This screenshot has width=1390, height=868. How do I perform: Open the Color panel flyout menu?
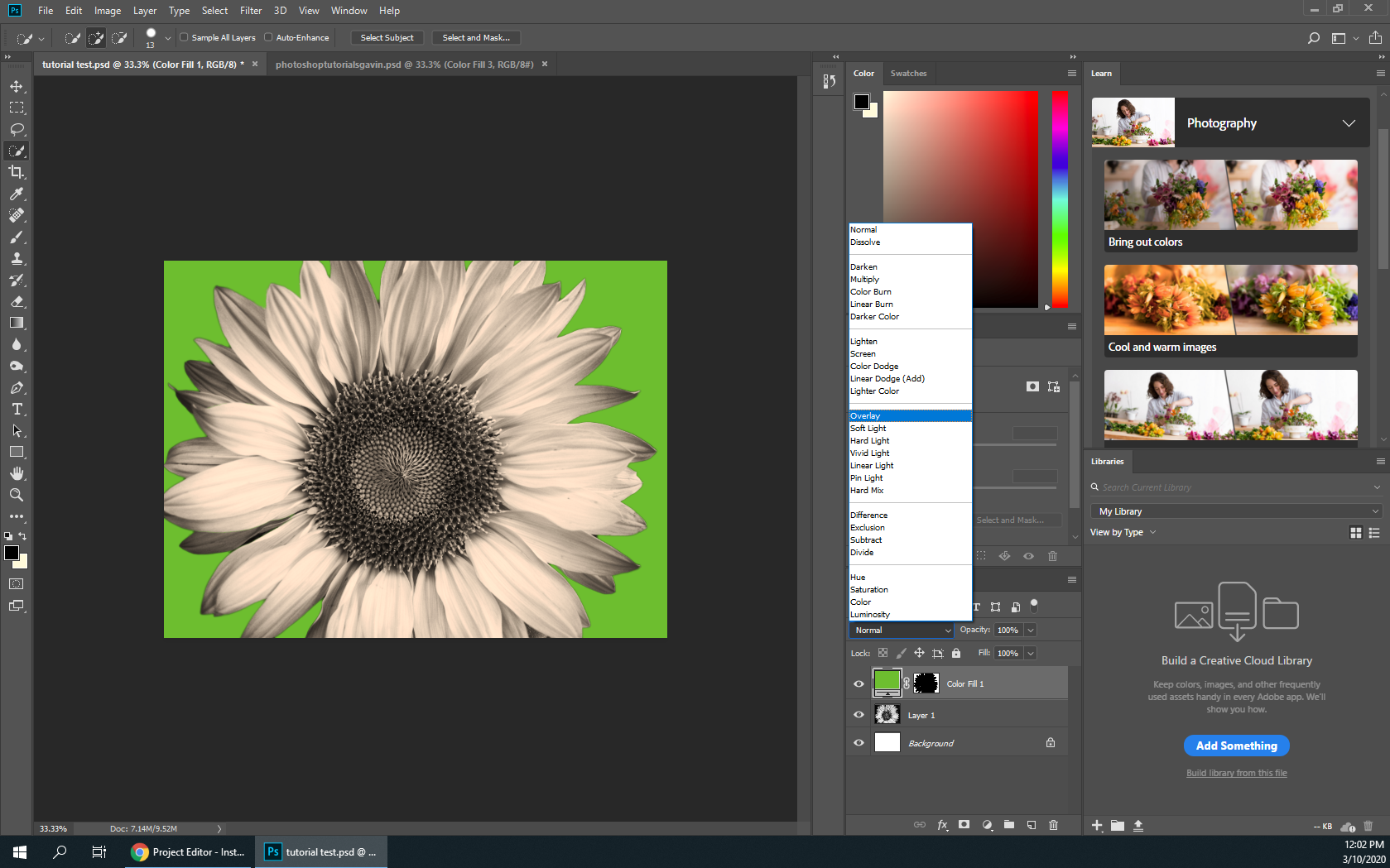1072,74
